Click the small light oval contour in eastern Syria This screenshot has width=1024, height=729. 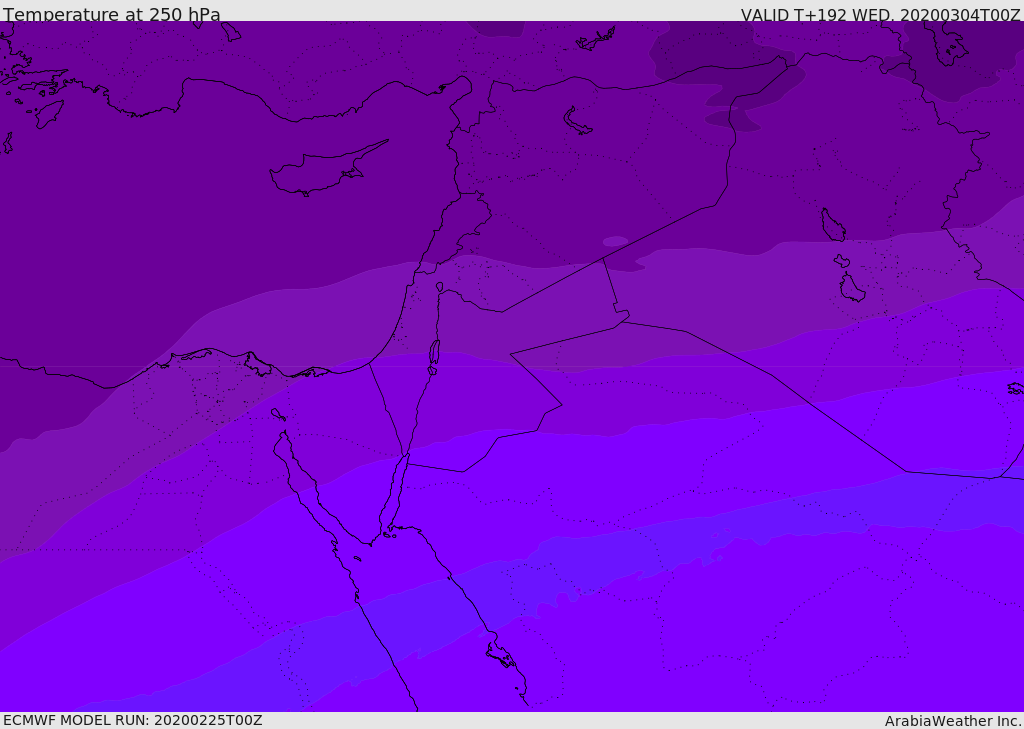coord(615,241)
